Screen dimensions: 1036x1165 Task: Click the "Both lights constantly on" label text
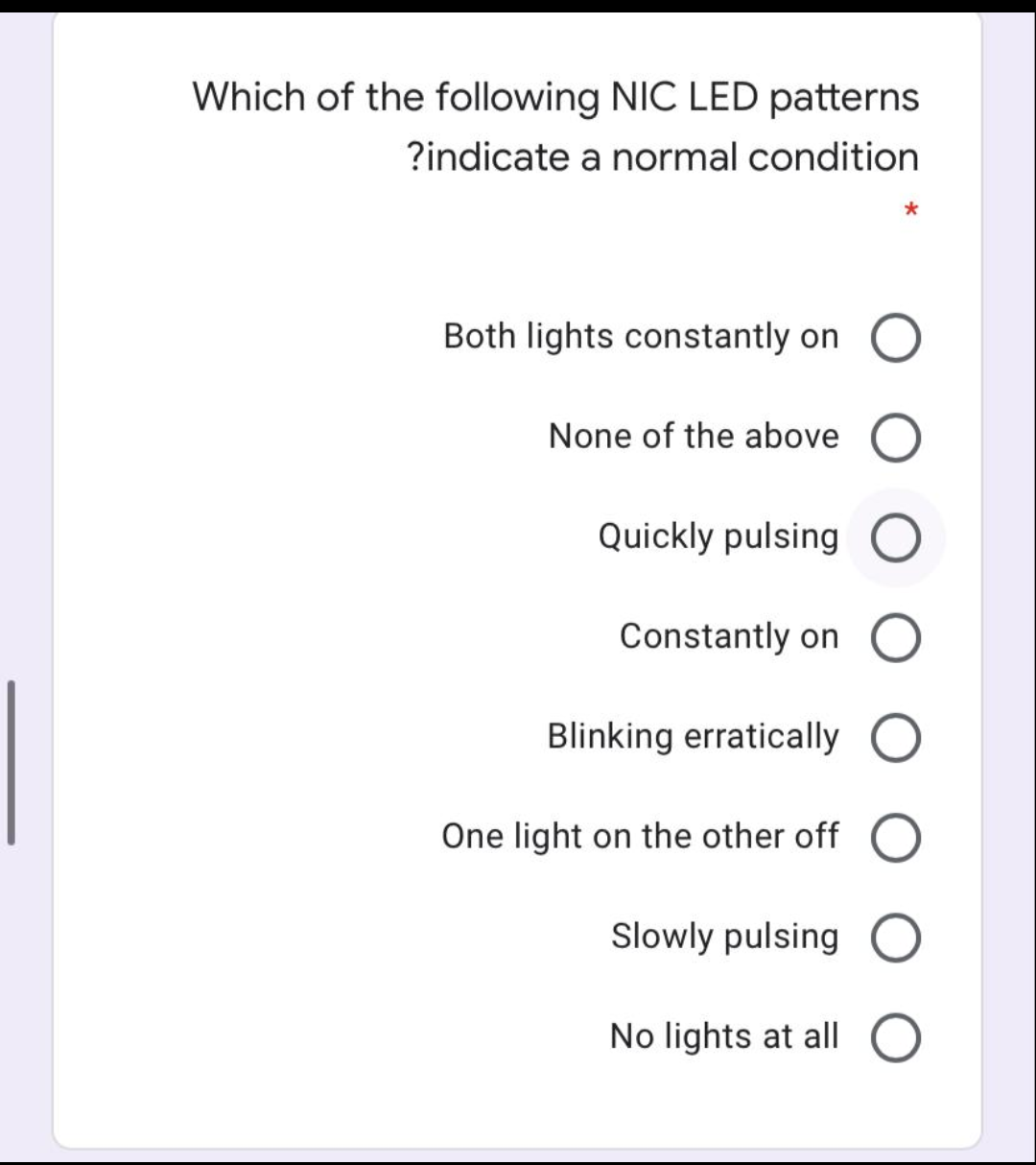(640, 337)
